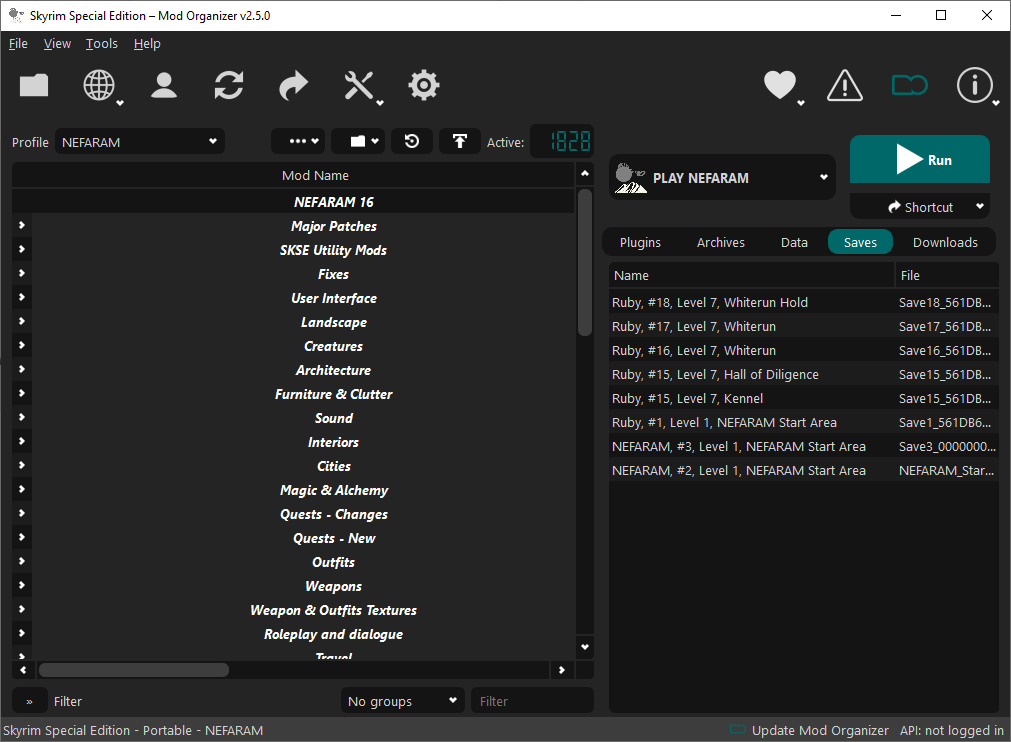Click the PLAY NEFARAM executable icon

(x=631, y=178)
